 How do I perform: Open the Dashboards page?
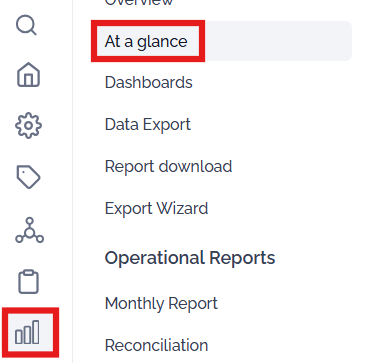click(x=148, y=82)
